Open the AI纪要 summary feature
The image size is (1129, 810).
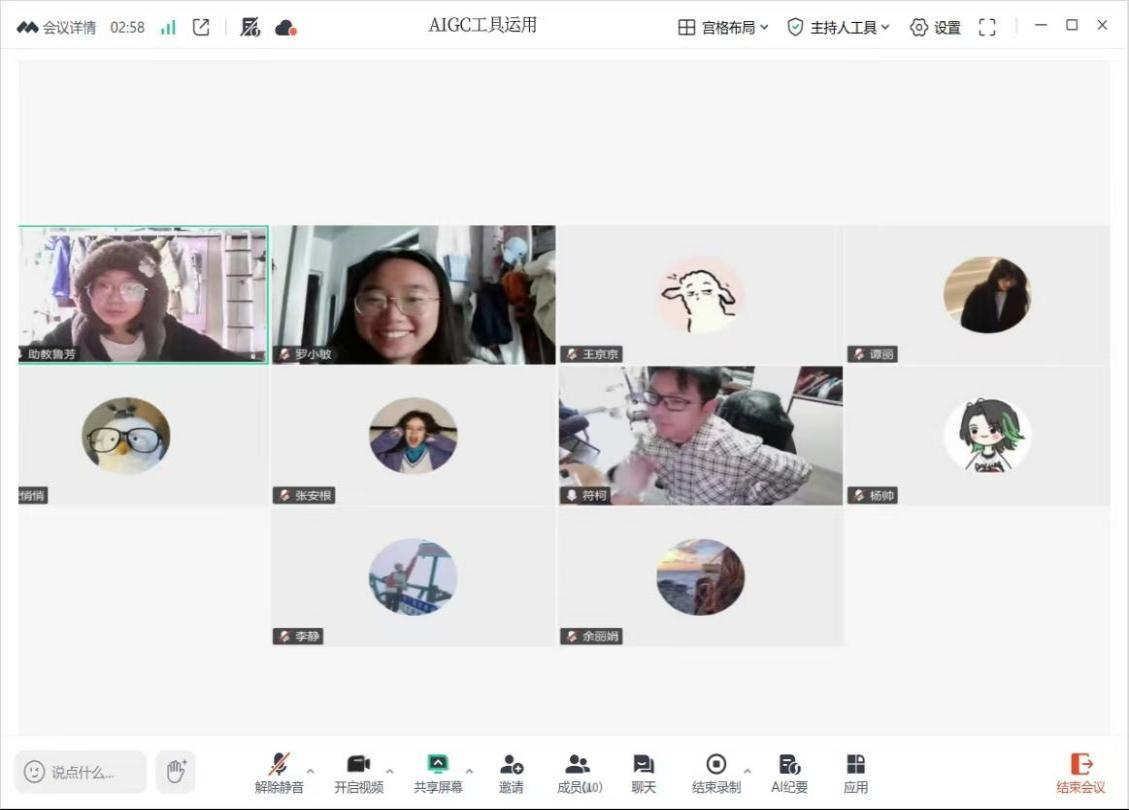pyautogui.click(x=789, y=773)
